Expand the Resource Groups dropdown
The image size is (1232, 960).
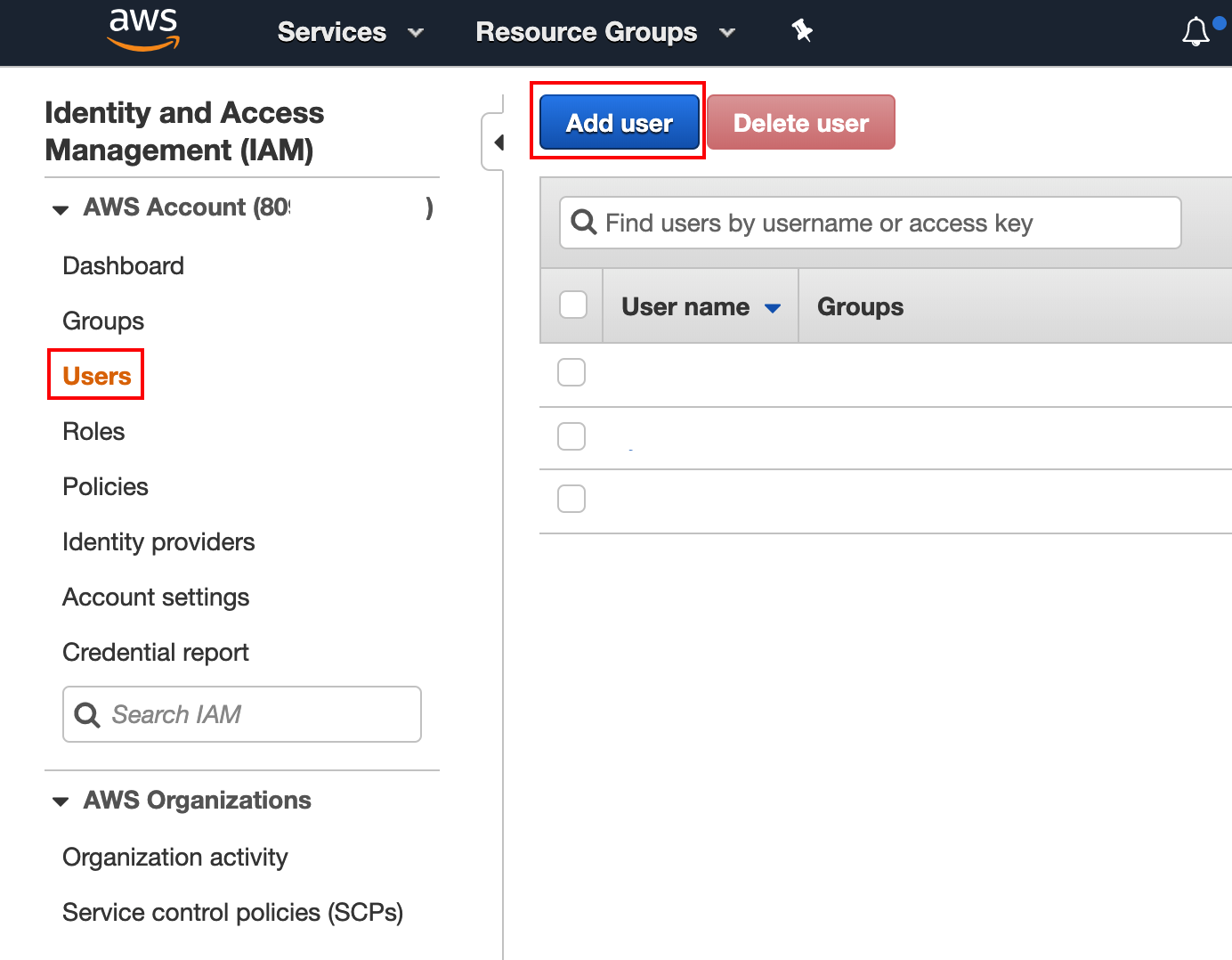(604, 32)
